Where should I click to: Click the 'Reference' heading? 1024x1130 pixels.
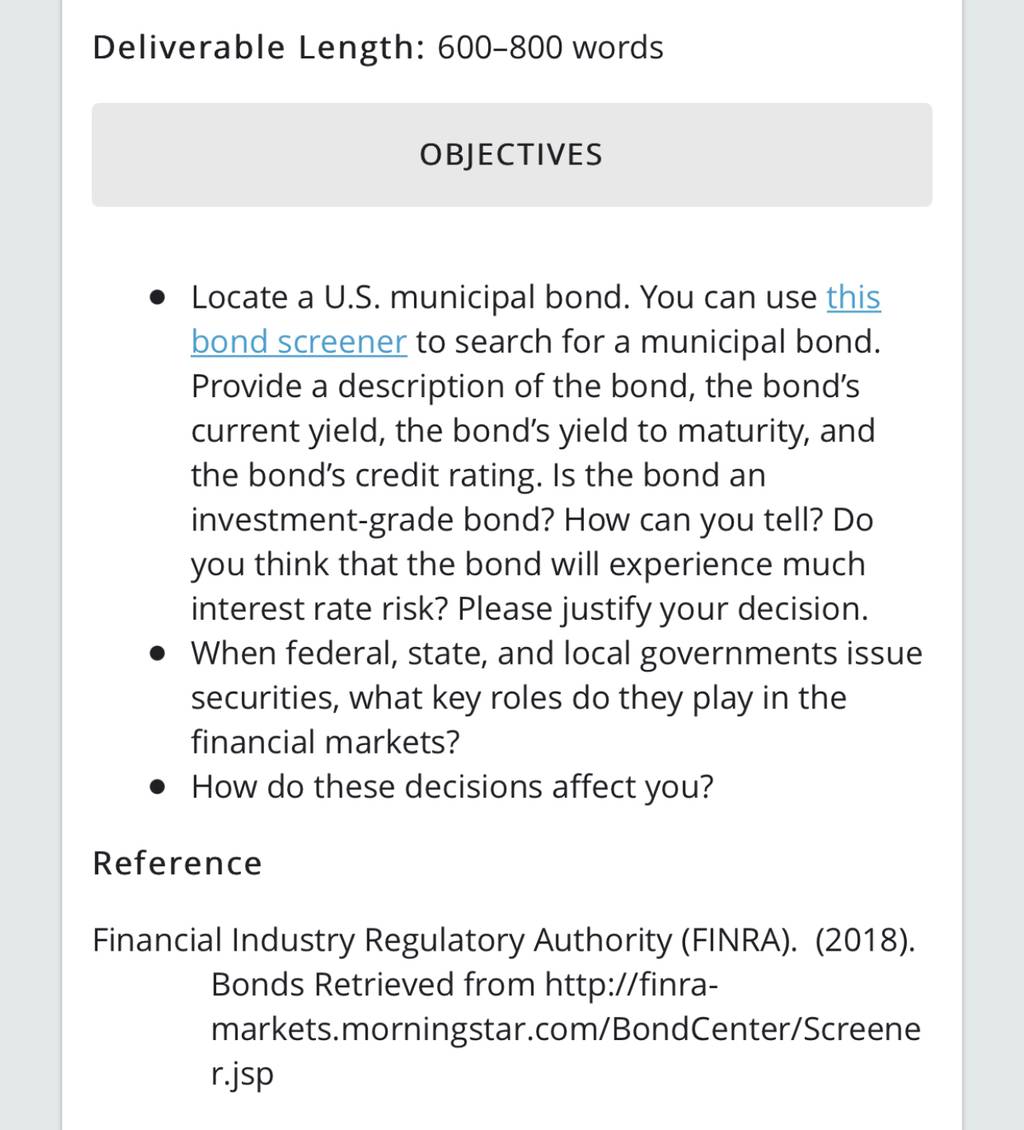click(177, 863)
